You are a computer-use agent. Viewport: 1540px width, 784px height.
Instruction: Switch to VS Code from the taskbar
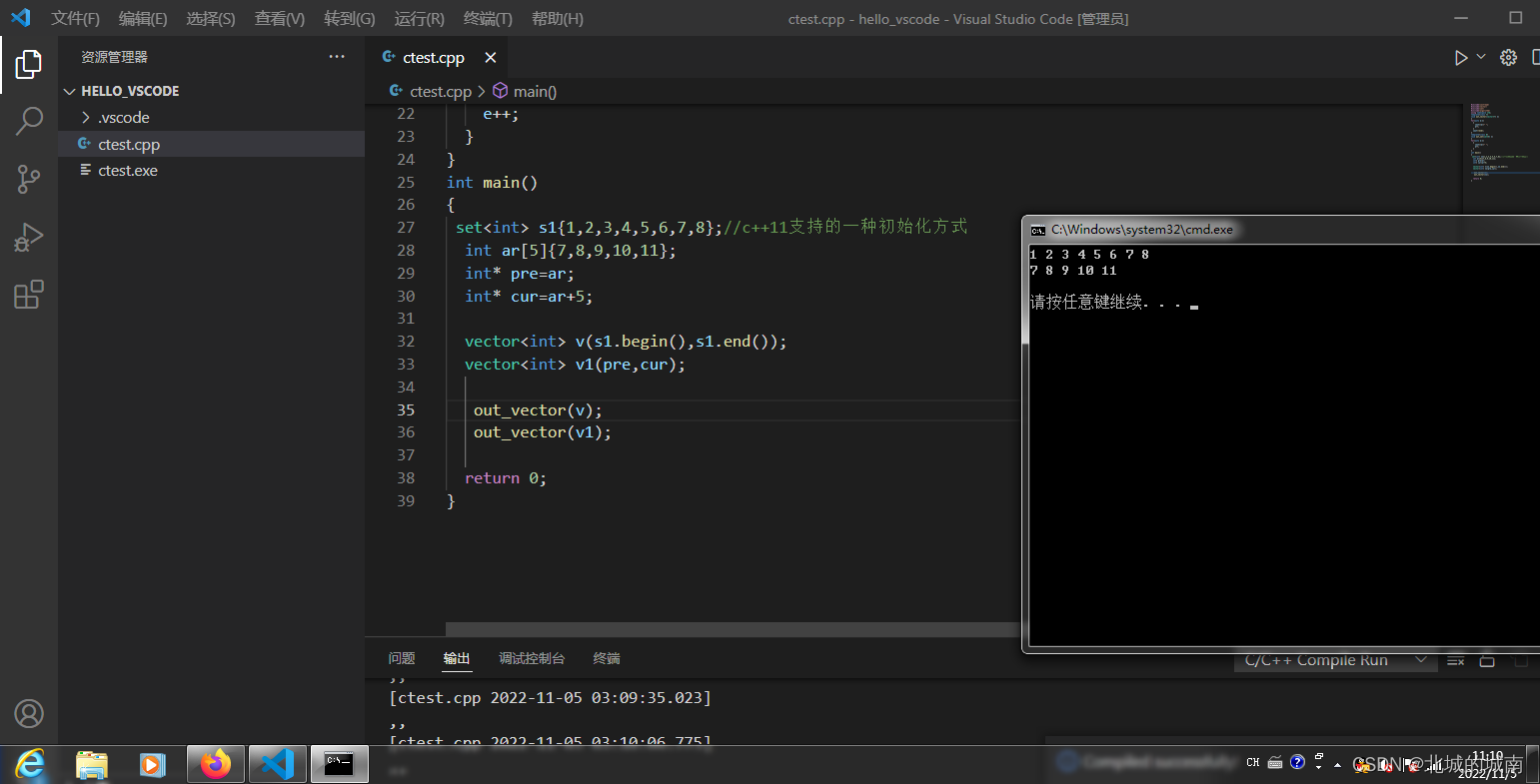[x=277, y=765]
